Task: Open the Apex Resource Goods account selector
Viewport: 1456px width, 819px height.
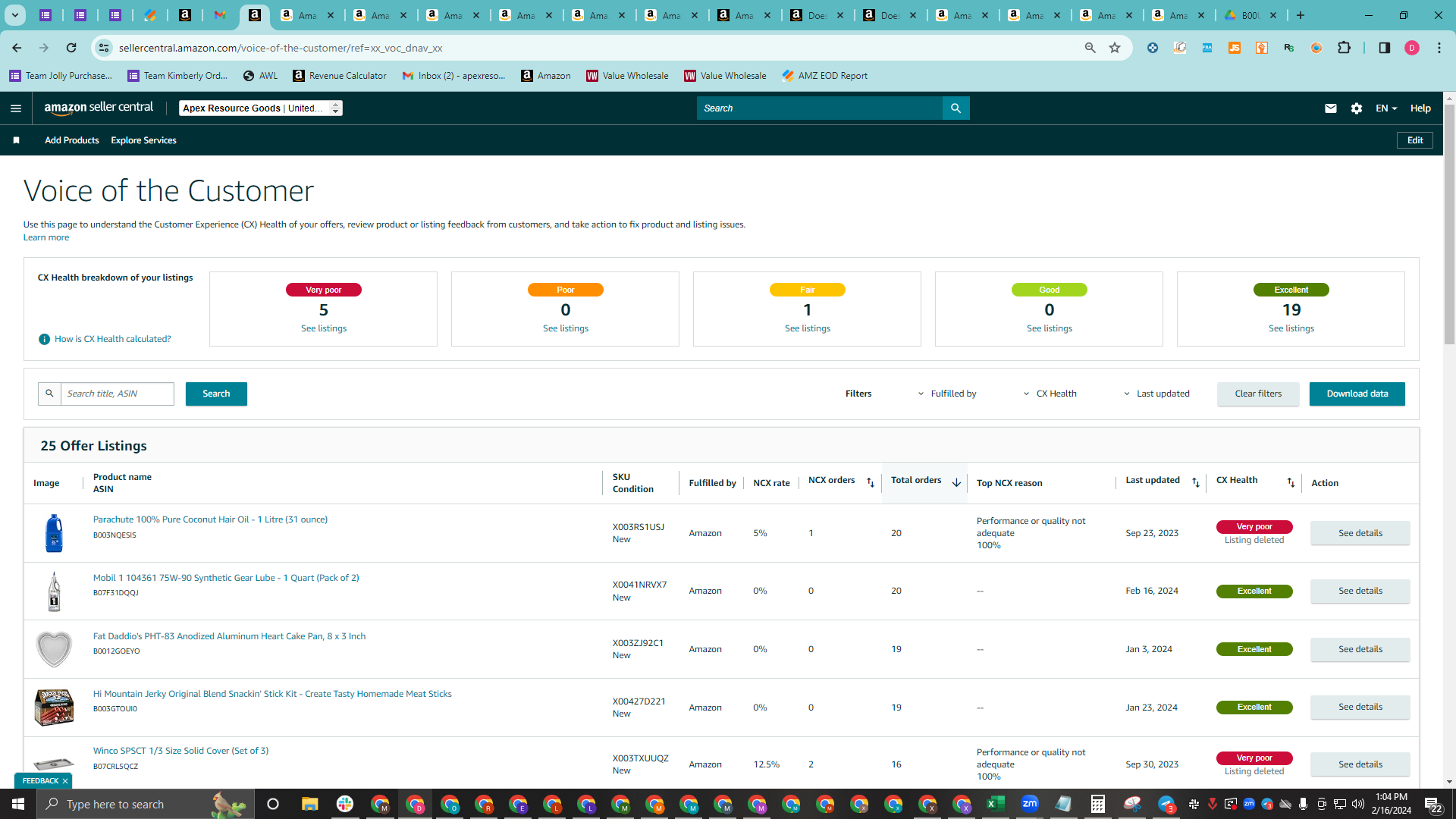Action: 261,108
